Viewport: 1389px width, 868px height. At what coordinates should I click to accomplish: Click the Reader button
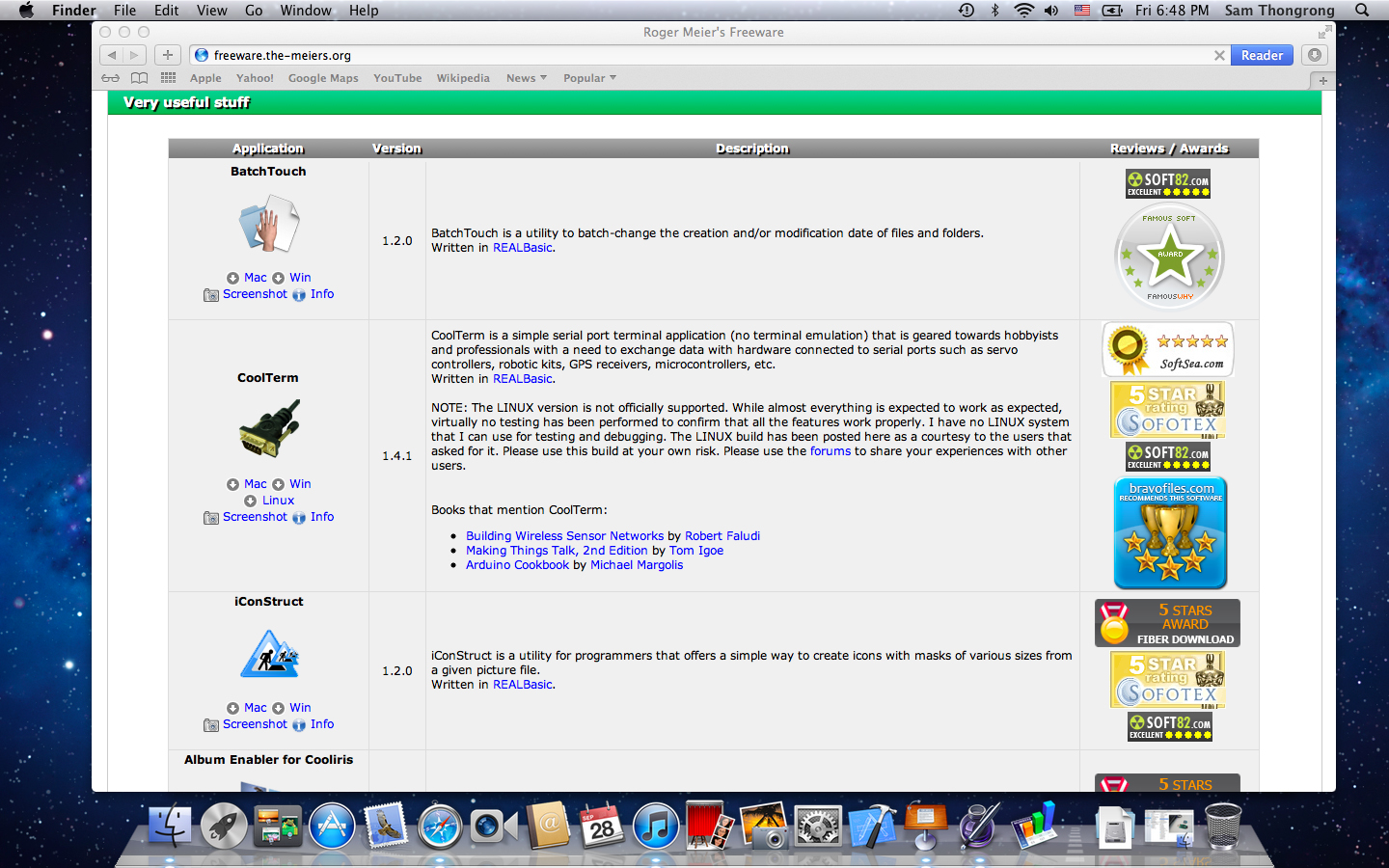(x=1262, y=55)
